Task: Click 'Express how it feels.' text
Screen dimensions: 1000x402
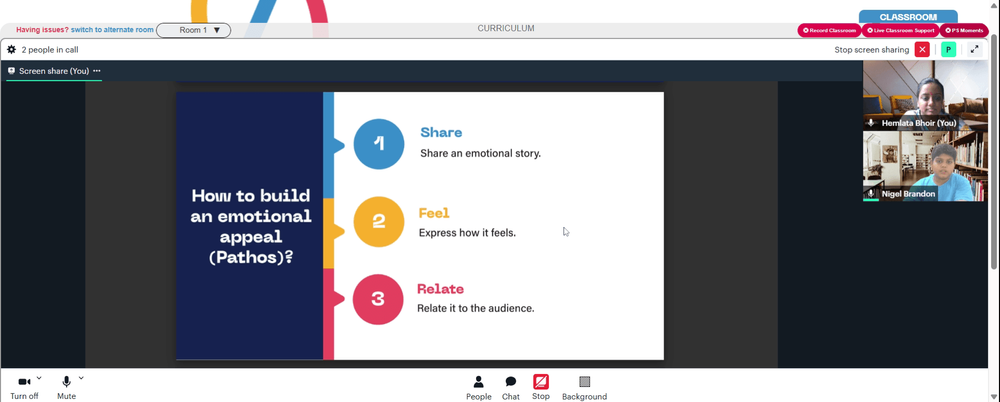Action: 467,233
